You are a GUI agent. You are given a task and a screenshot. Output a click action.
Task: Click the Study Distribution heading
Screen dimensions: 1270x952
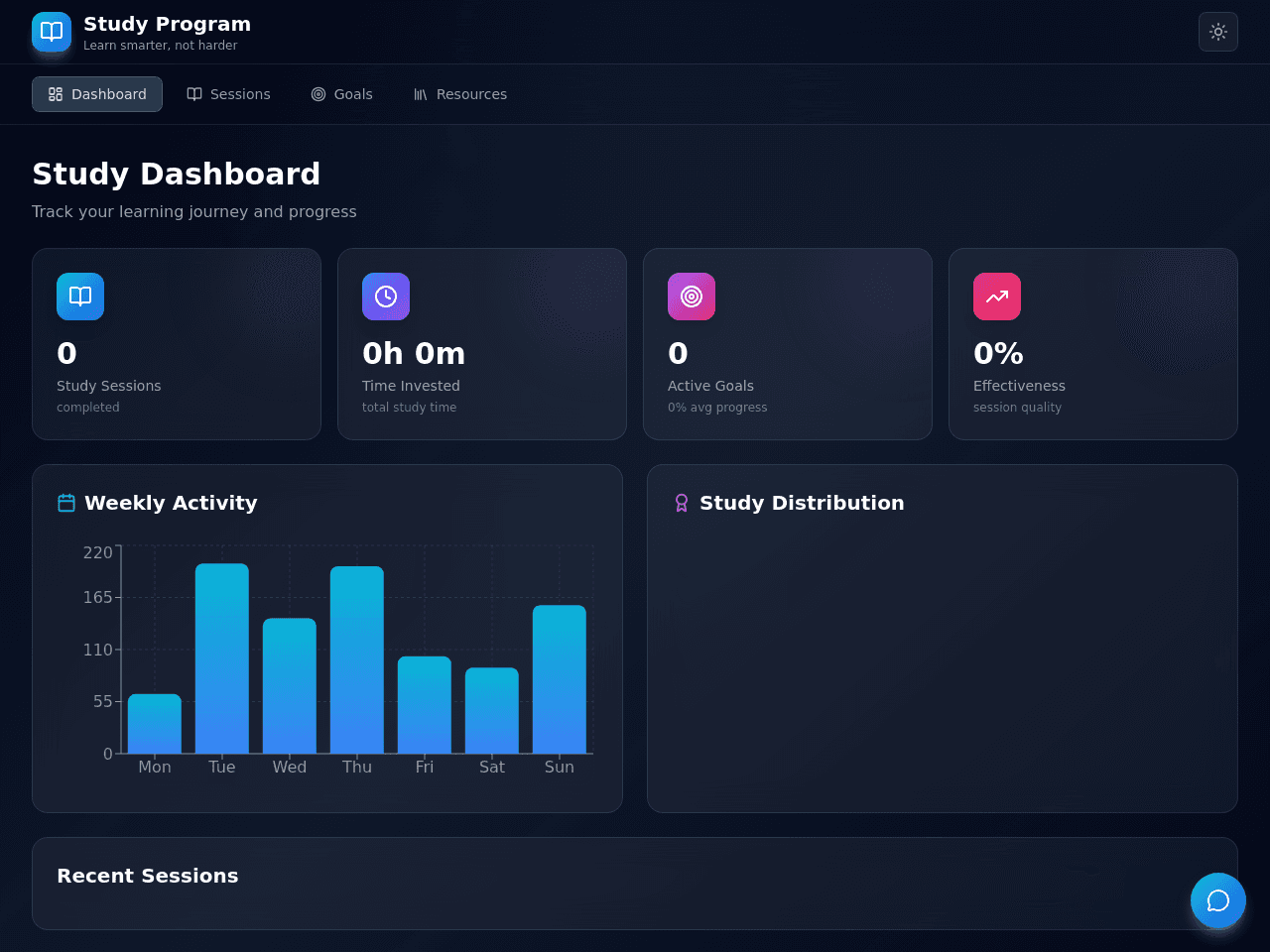click(x=802, y=503)
